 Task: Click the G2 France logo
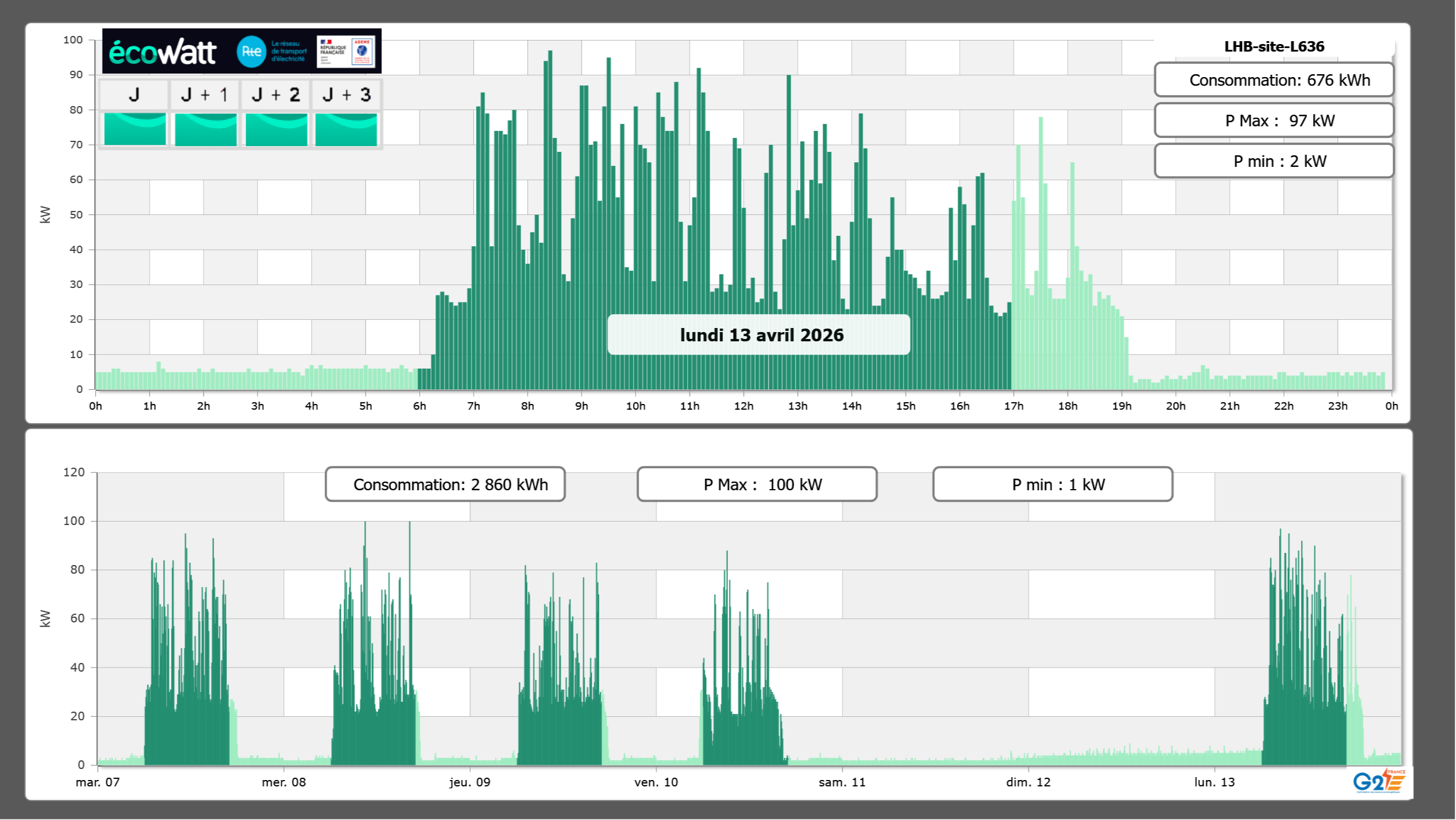coord(1378,781)
